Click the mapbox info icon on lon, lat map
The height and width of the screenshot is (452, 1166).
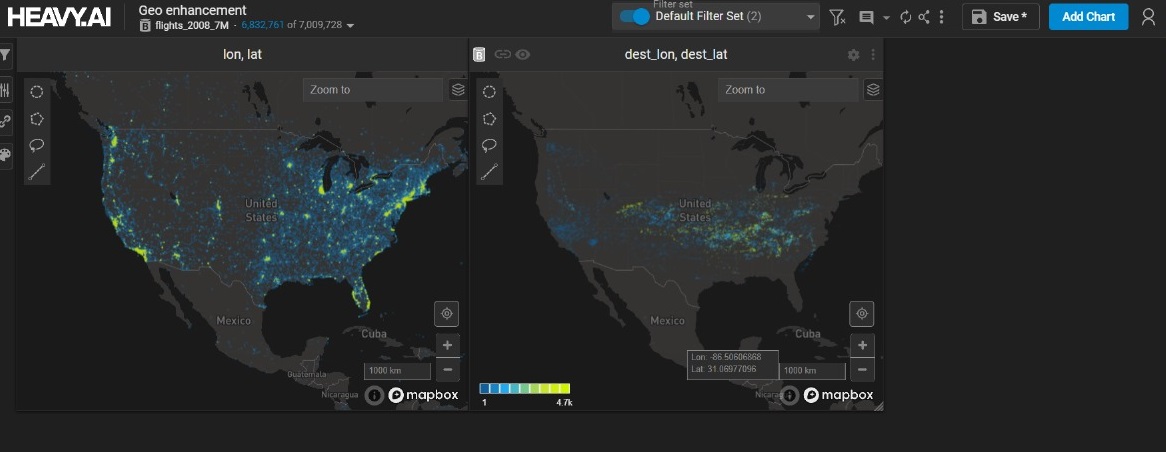pyautogui.click(x=374, y=395)
